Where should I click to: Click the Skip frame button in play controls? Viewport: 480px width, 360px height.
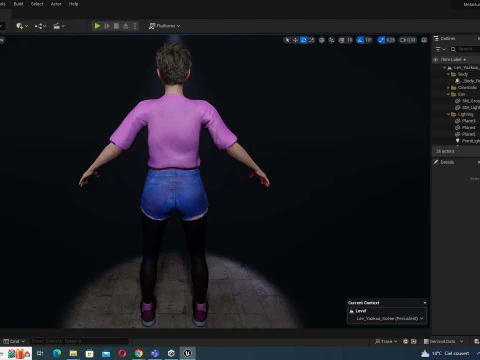click(107, 26)
